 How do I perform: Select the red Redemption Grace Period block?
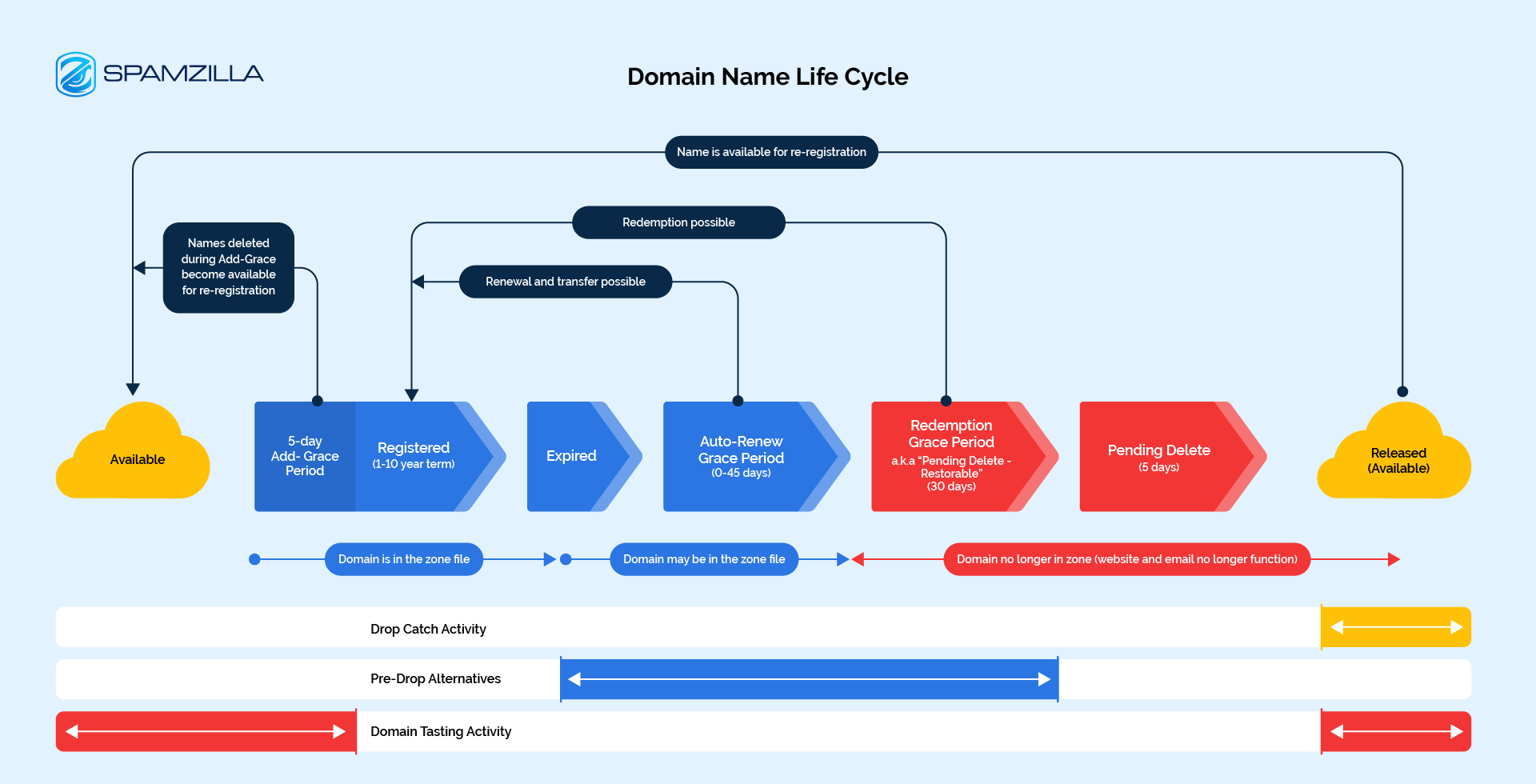964,456
